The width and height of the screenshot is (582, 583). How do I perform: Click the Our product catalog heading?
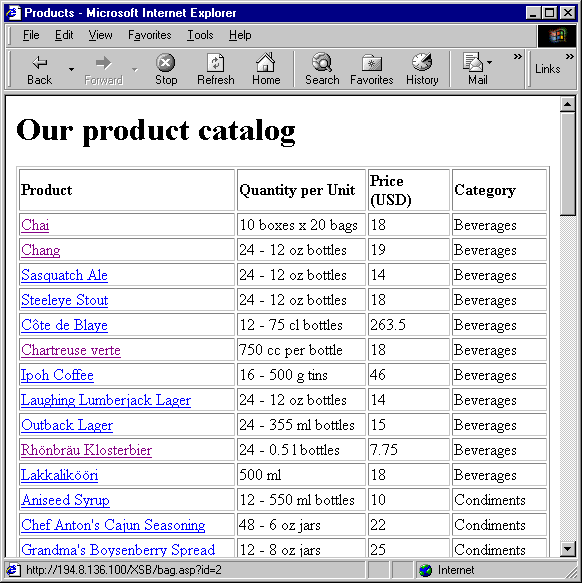[156, 130]
